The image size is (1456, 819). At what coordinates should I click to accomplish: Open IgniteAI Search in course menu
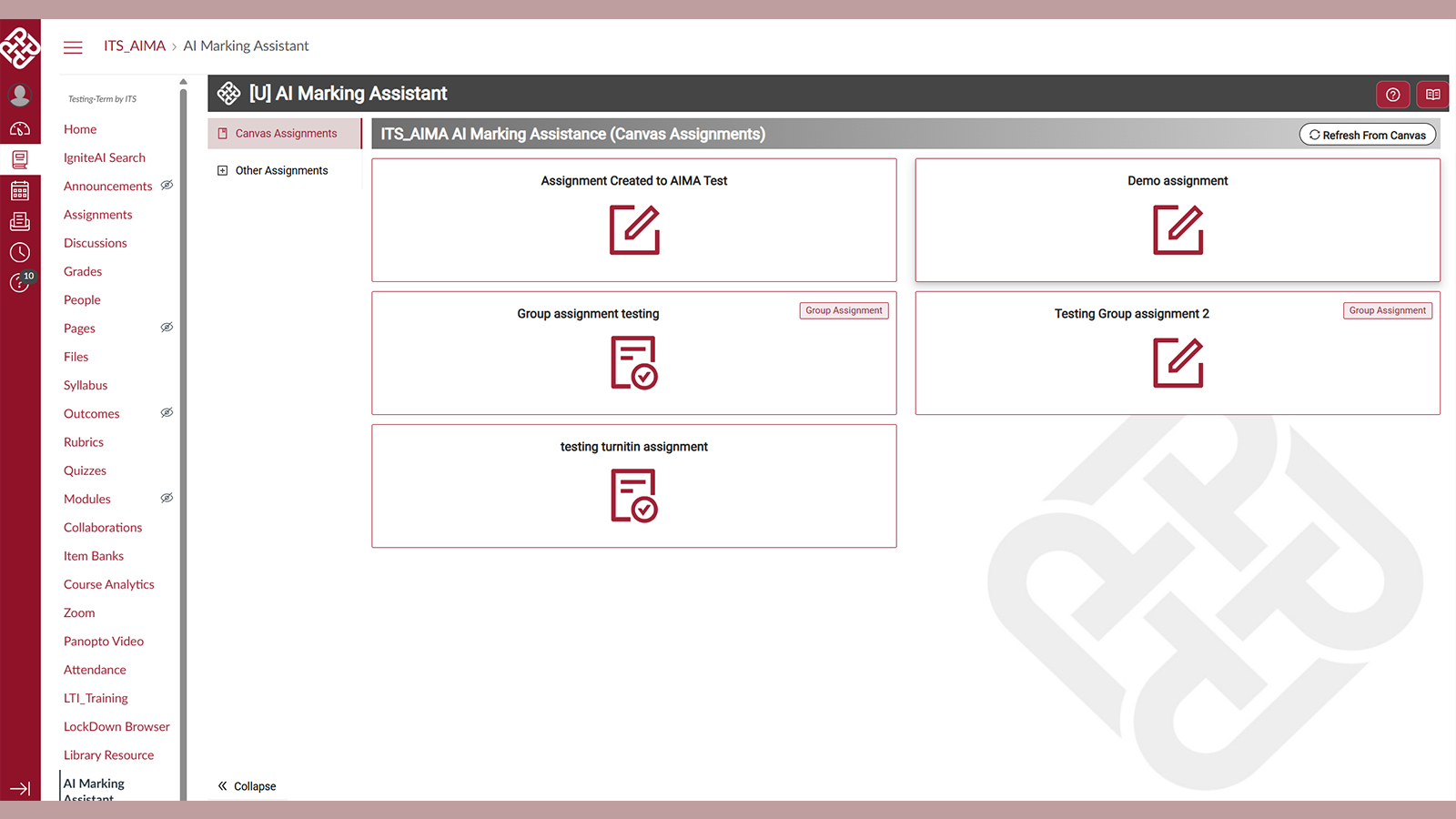(x=105, y=157)
